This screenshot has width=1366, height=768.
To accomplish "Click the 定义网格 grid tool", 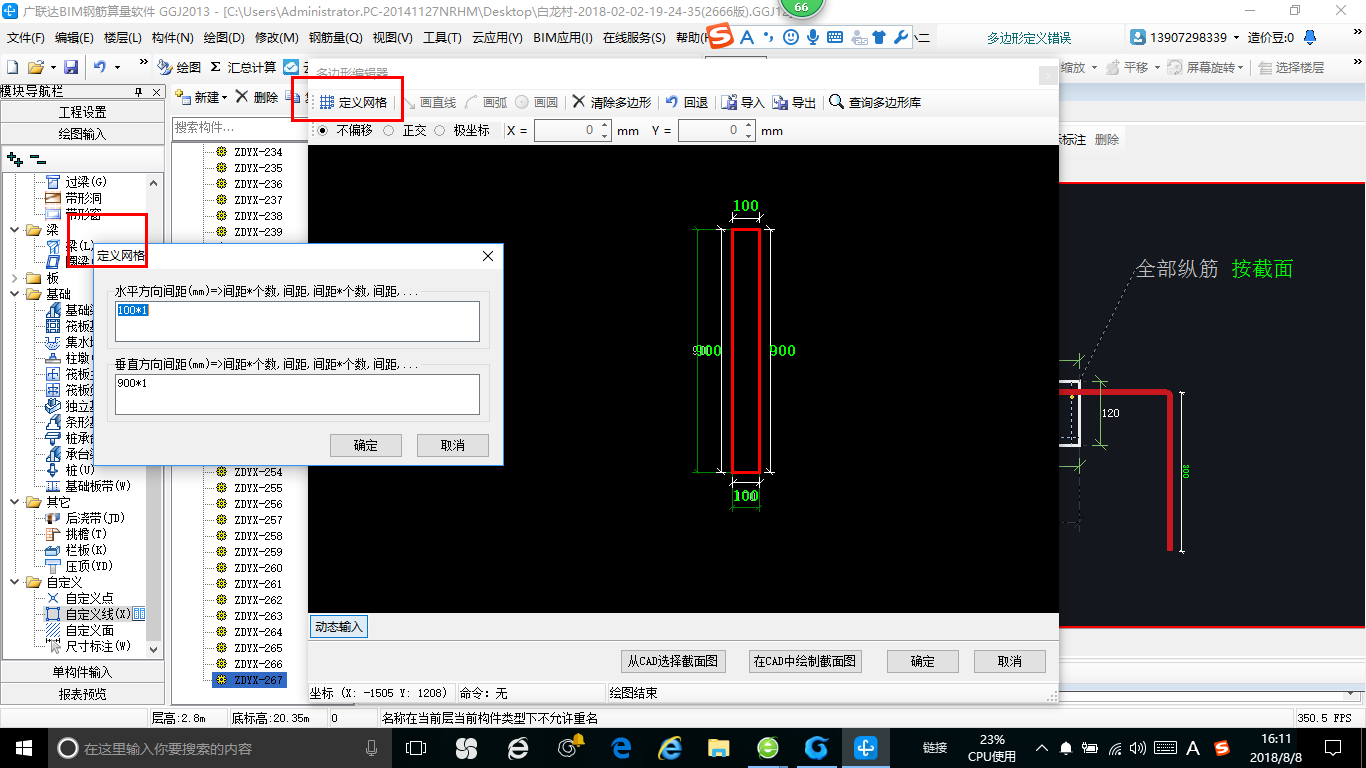I will point(354,102).
